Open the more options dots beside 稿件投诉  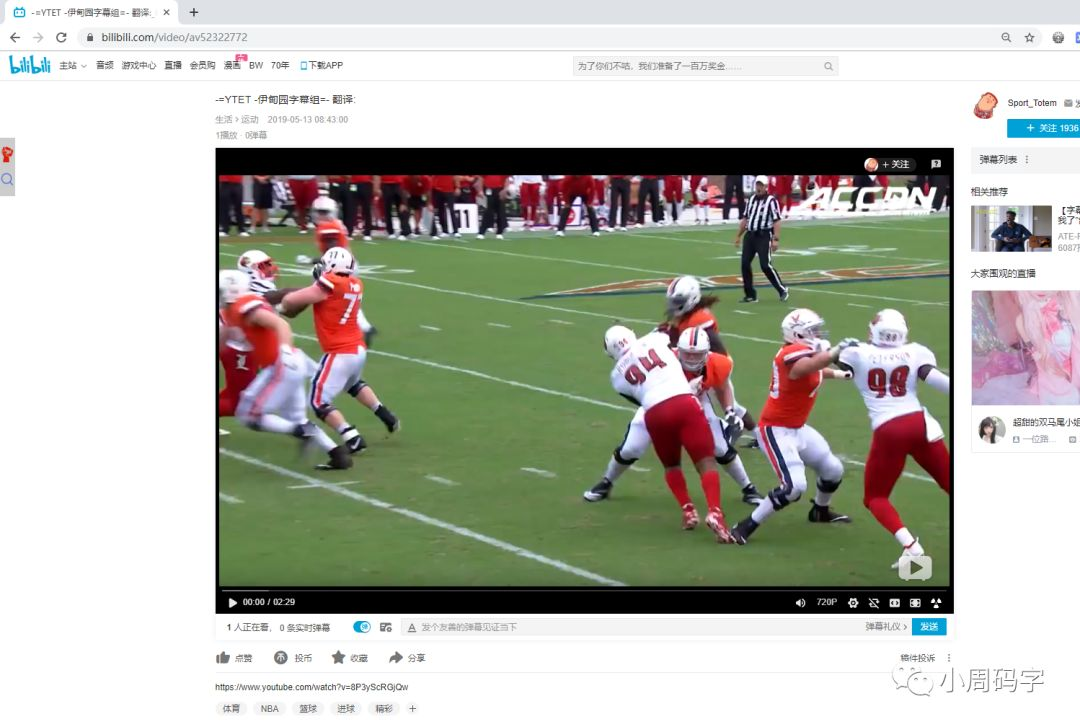(948, 658)
